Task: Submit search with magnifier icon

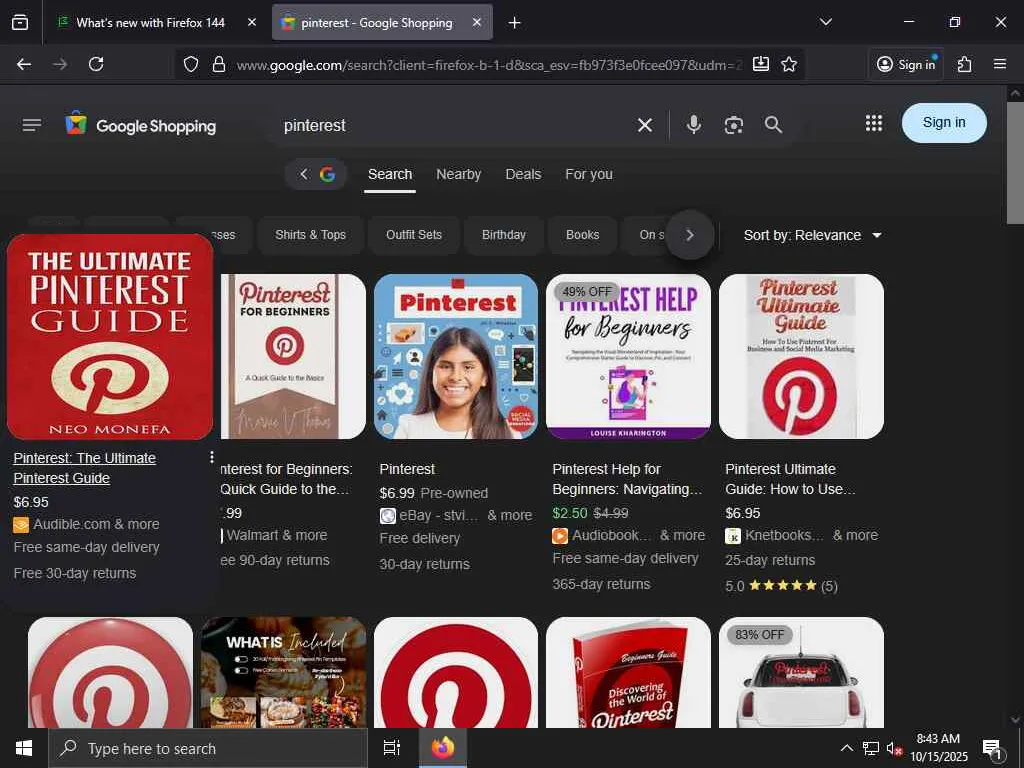Action: 773,125
